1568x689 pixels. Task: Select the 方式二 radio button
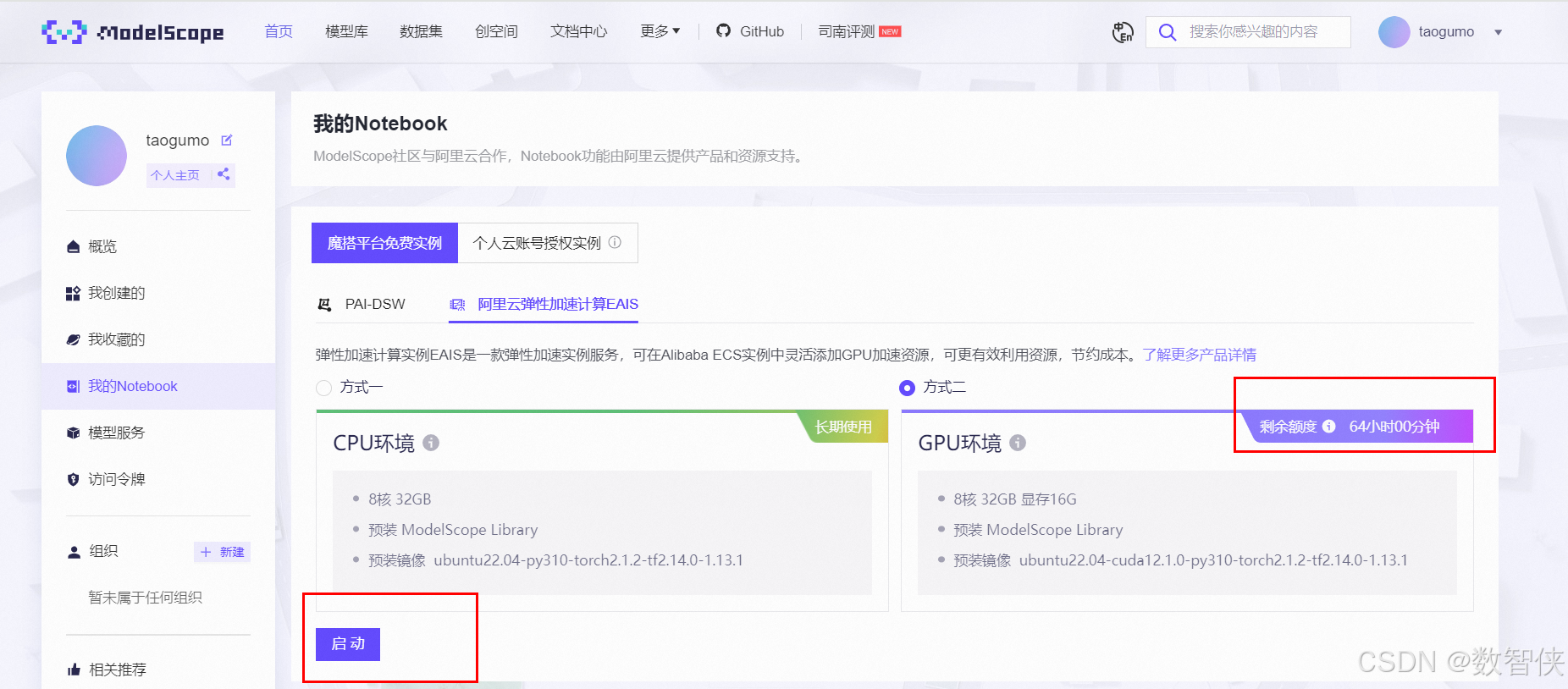click(907, 388)
